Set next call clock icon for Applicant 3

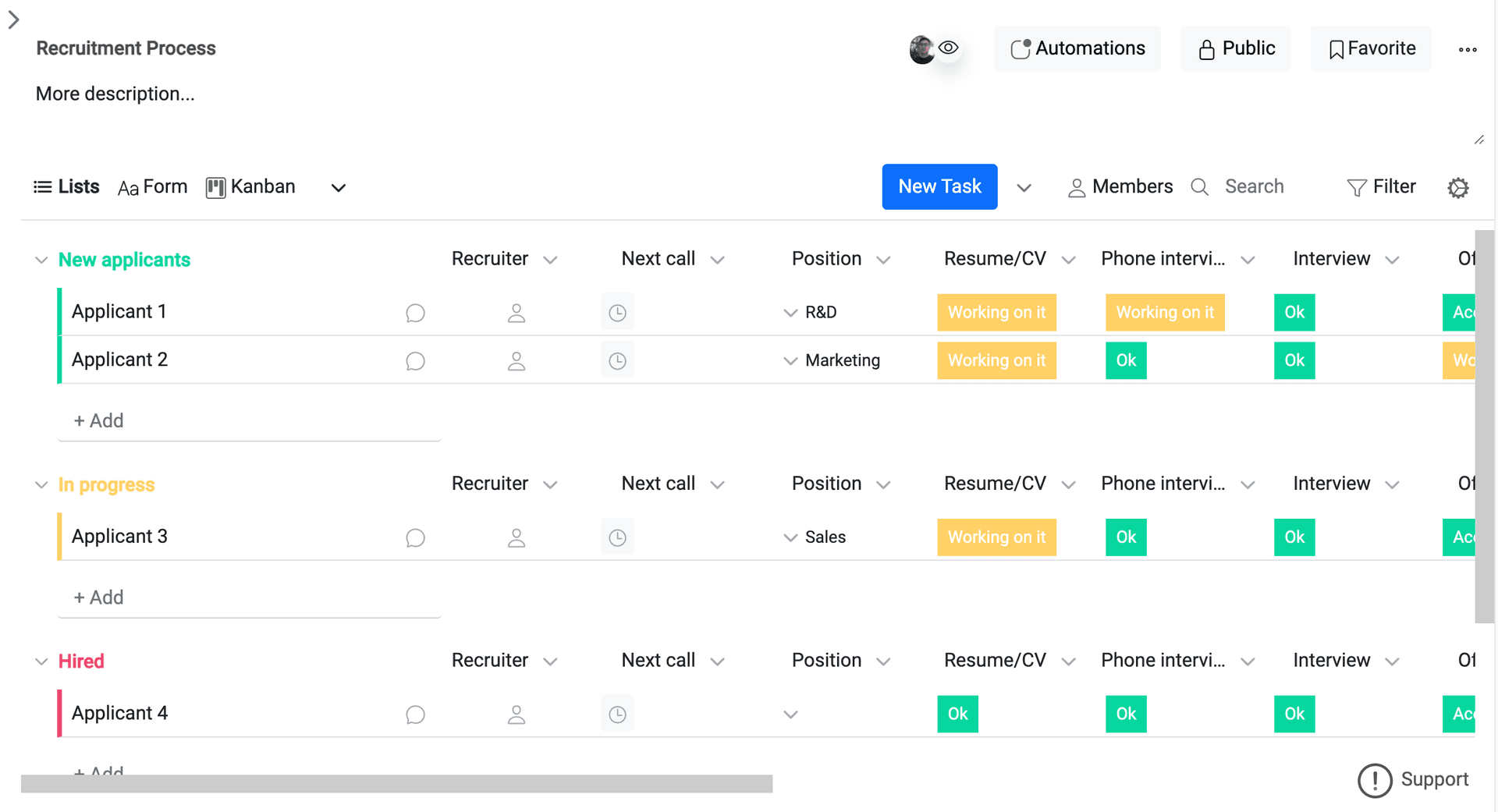pyautogui.click(x=617, y=537)
